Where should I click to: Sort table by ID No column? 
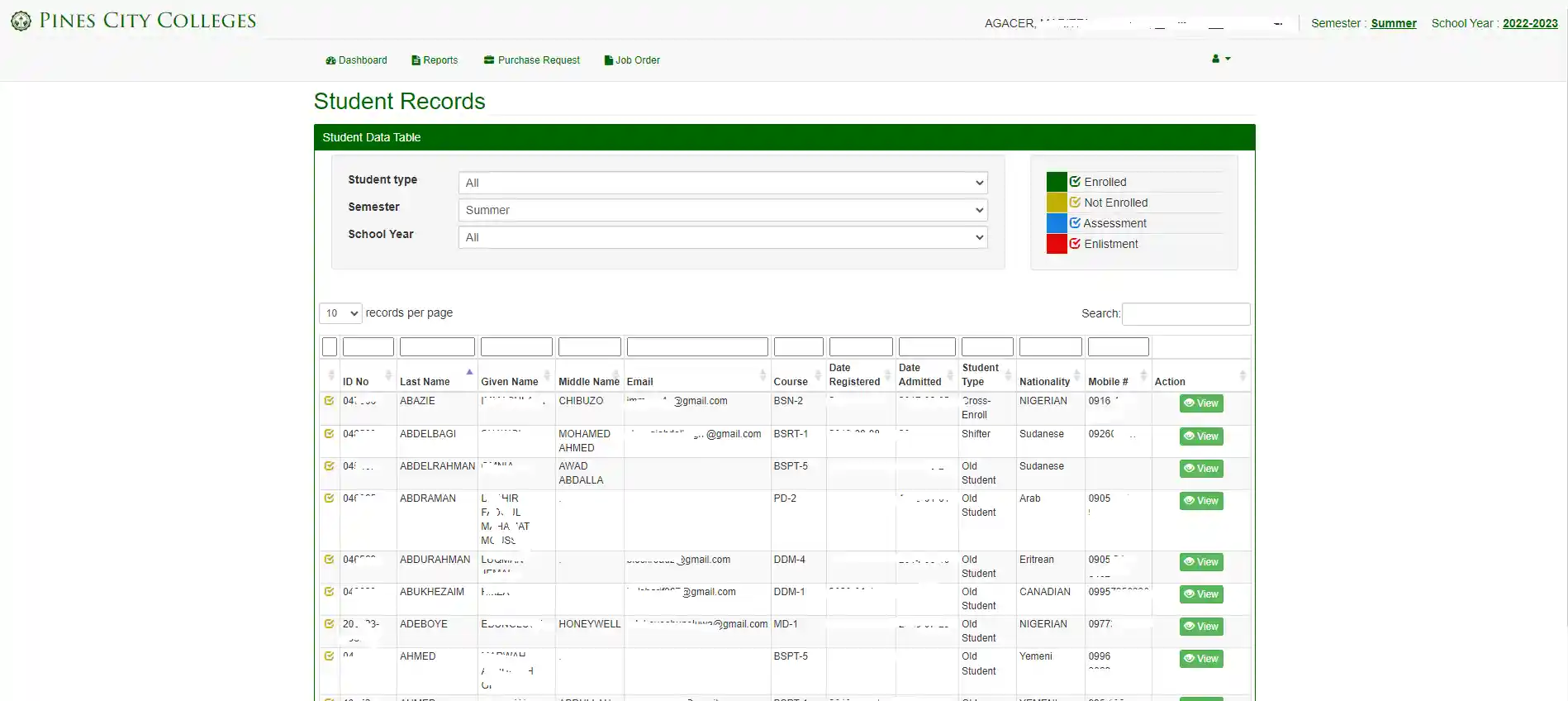coord(368,375)
